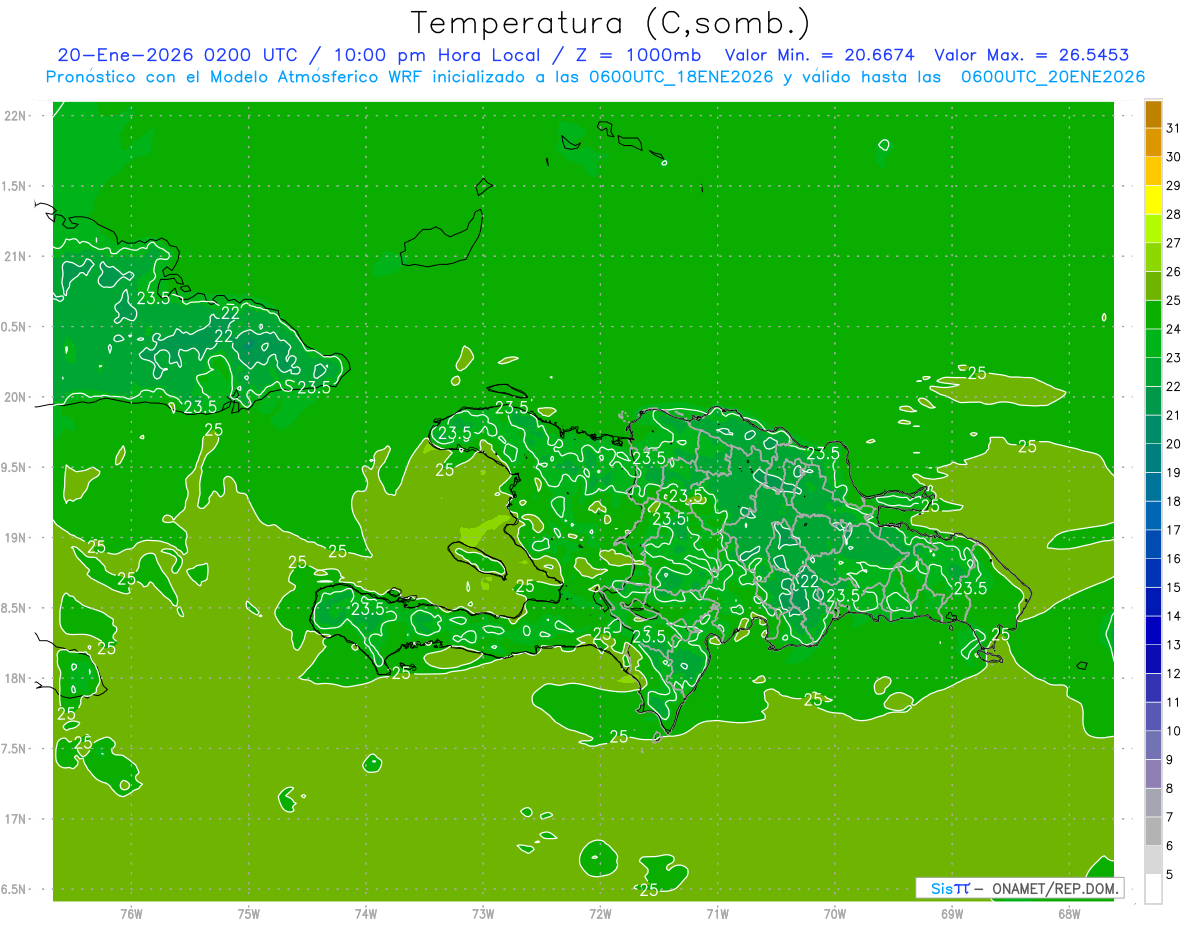Click legend value '28' on color scale
Screen dimensions: 1200x927
coord(1173,214)
